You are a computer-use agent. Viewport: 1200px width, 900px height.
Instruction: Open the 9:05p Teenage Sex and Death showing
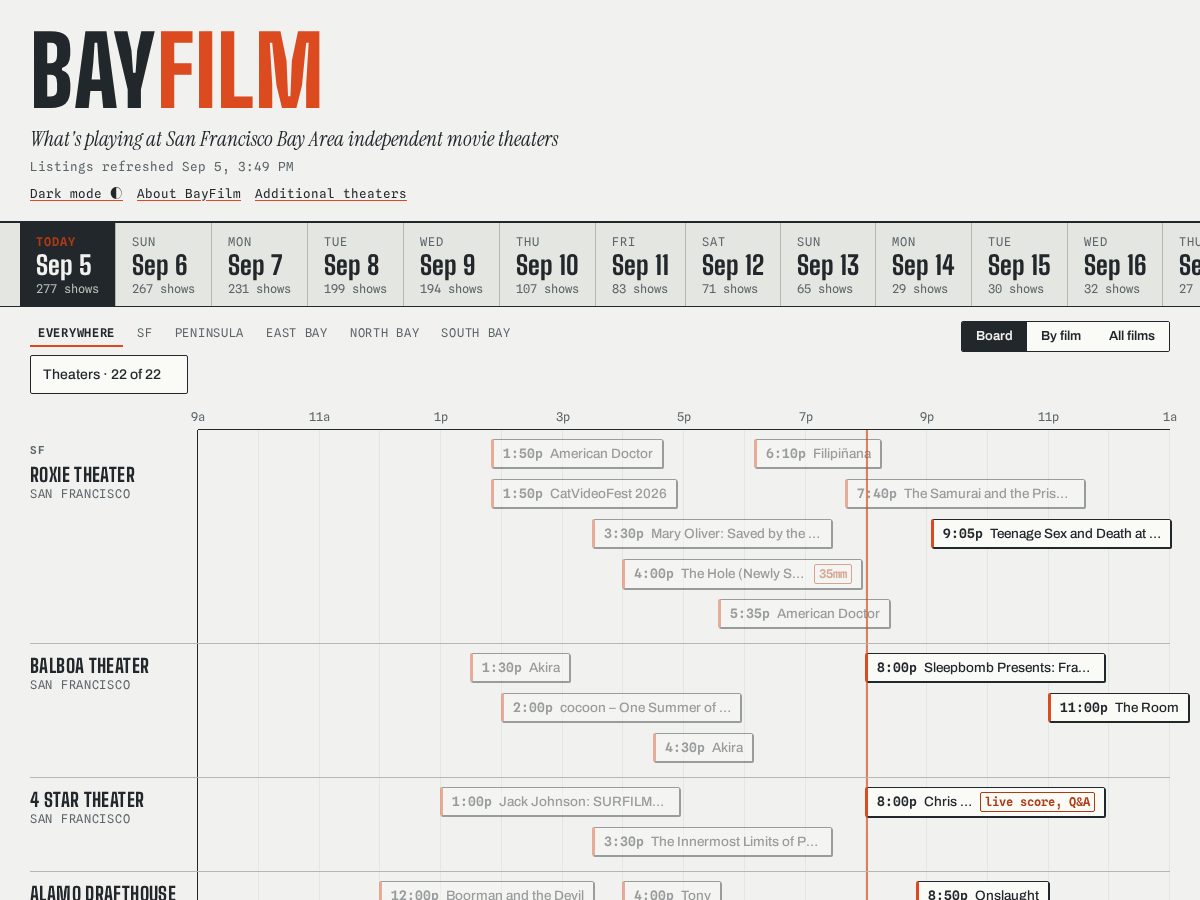point(1051,534)
